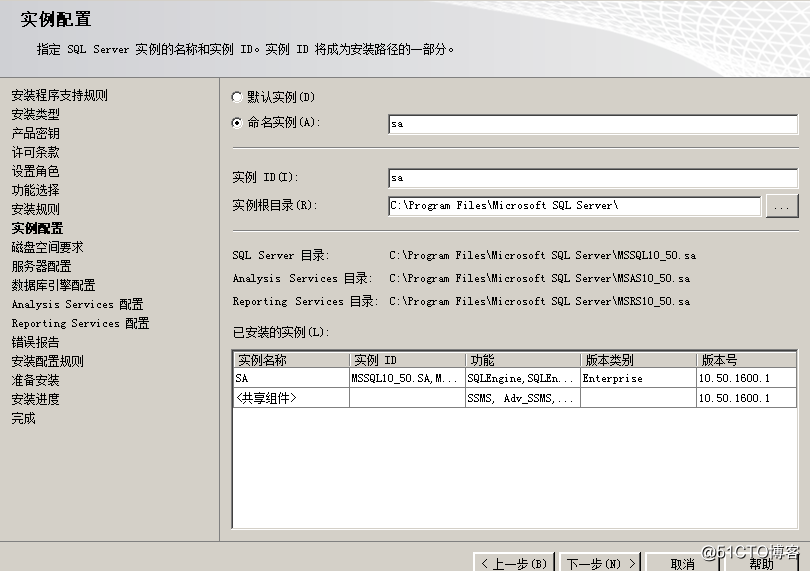This screenshot has height=571, width=810.
Task: Click the SSMS, Adv_SSMS features cell
Action: tap(523, 398)
